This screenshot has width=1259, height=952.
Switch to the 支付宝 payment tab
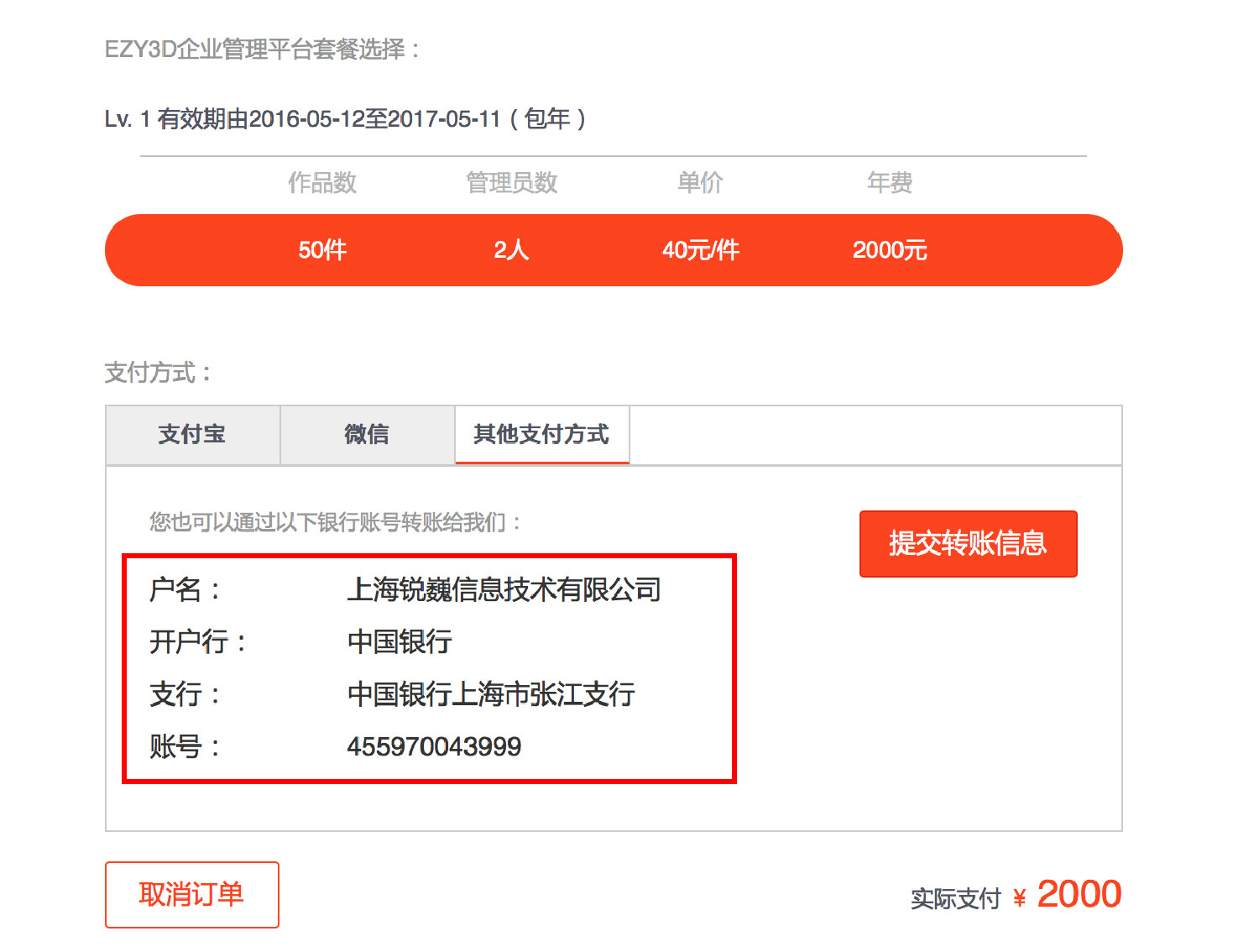point(192,435)
